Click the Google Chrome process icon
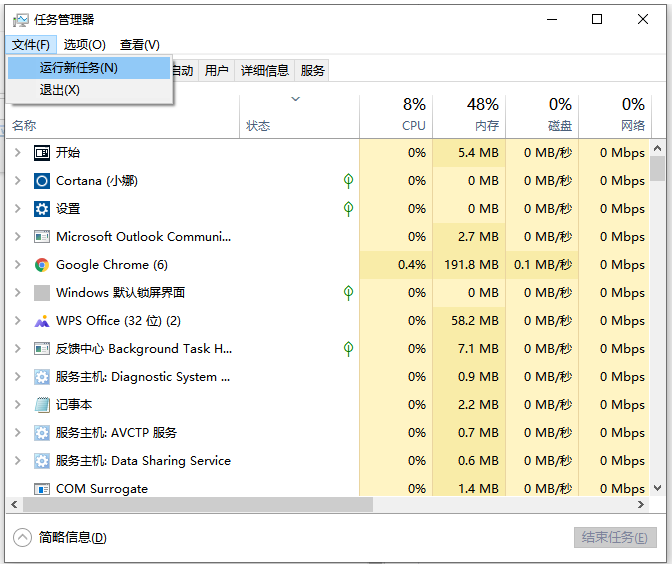Image resolution: width=672 pixels, height=564 pixels. coord(42,265)
